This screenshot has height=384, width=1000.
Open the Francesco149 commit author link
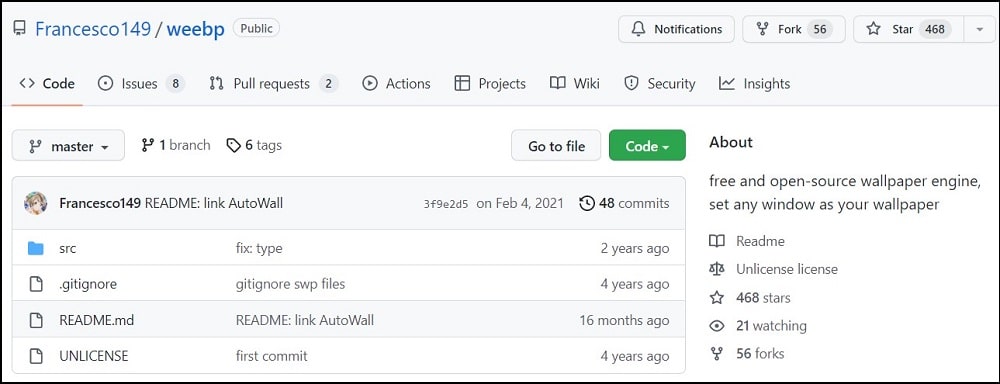click(x=100, y=203)
